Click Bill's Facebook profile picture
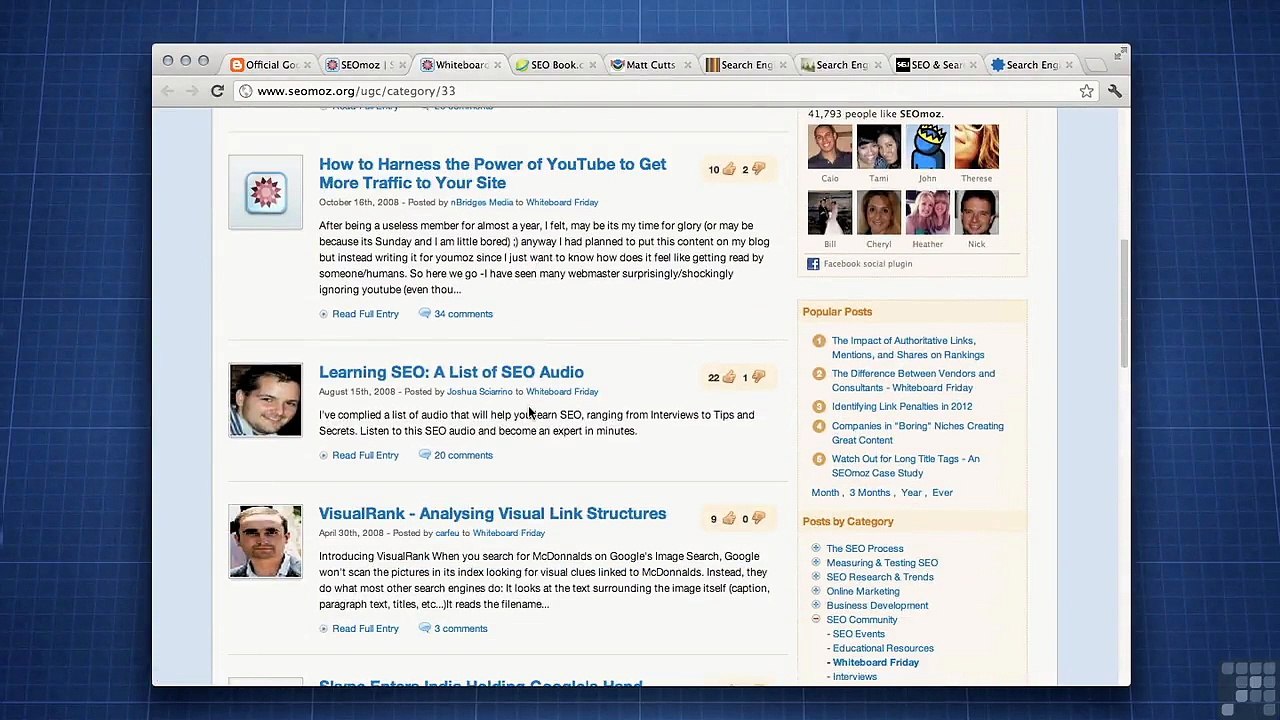The width and height of the screenshot is (1280, 720). tap(830, 212)
